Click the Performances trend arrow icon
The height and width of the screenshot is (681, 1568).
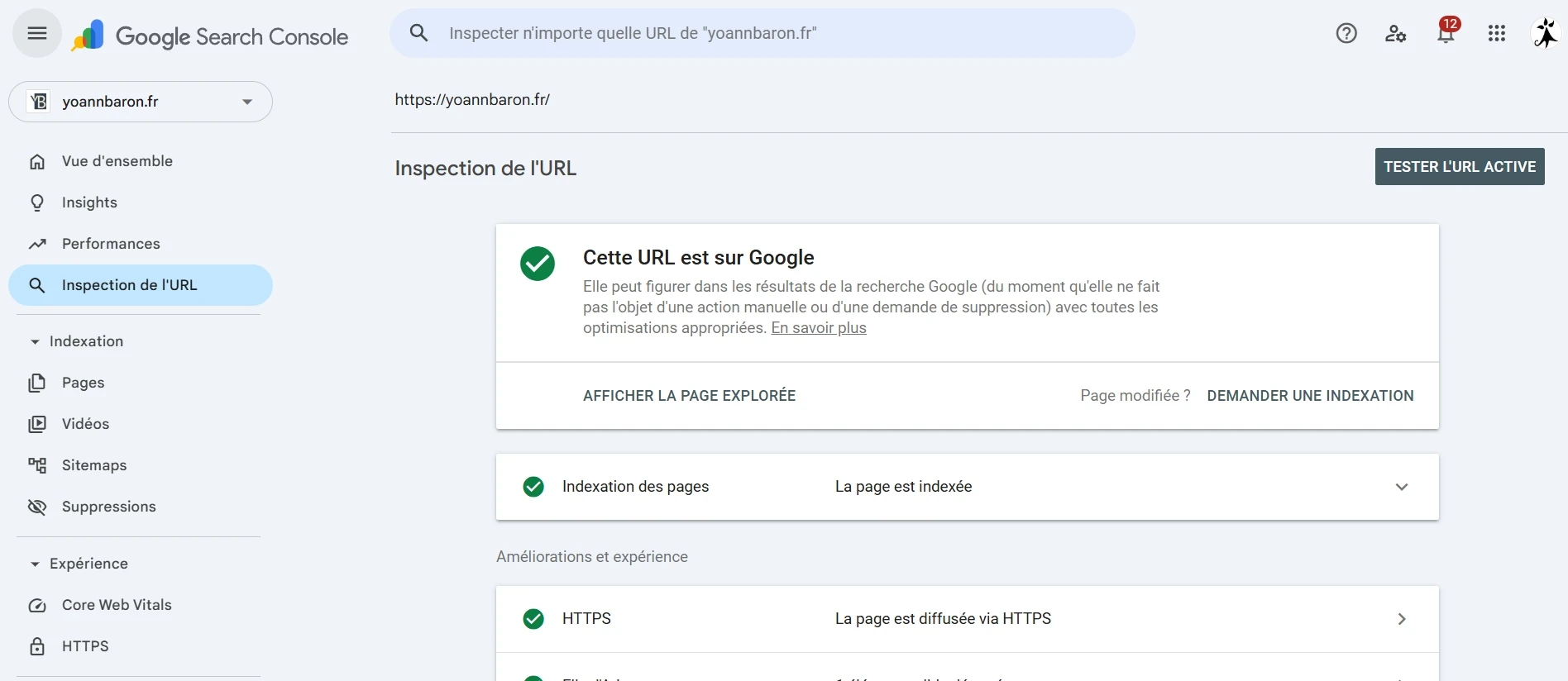(37, 244)
